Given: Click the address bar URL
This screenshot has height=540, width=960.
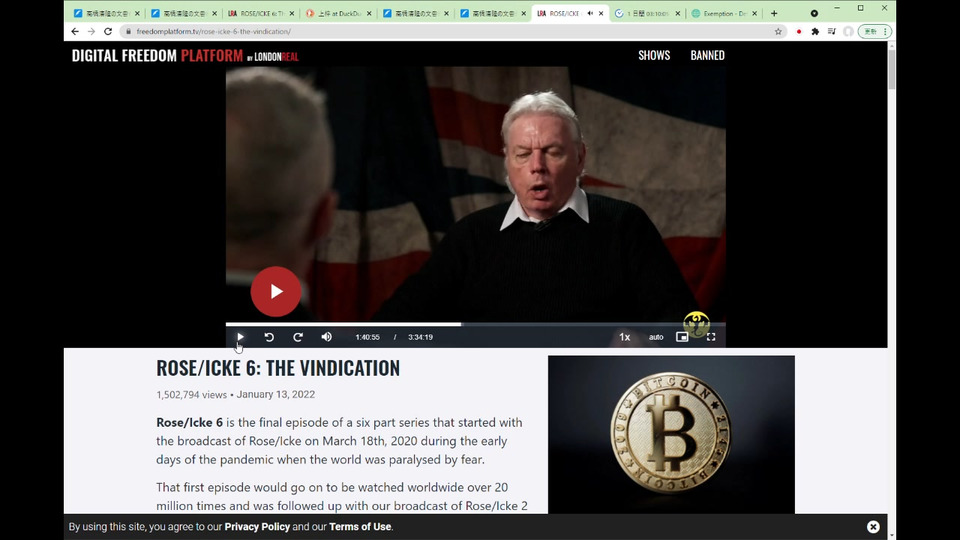Looking at the screenshot, I should (214, 31).
